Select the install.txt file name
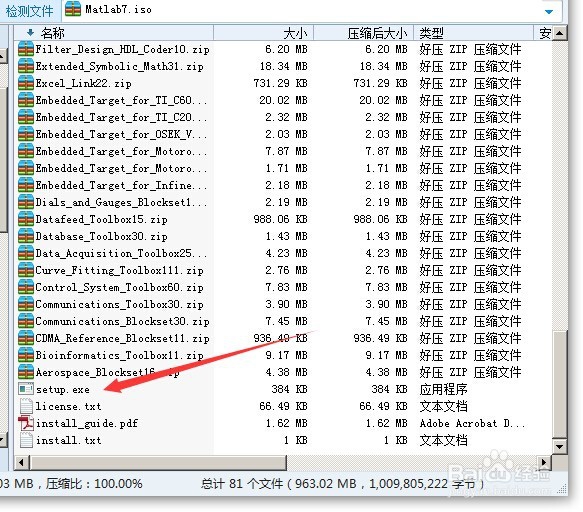The image size is (583, 512). click(x=68, y=440)
